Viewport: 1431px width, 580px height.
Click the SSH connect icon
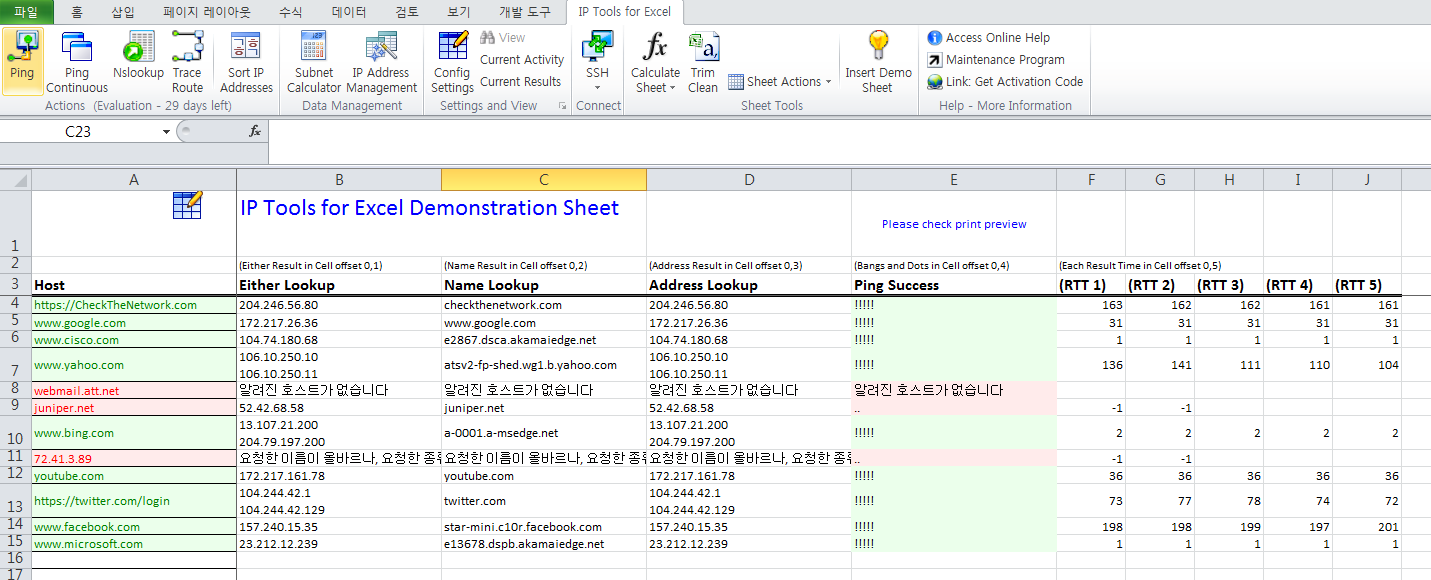597,45
